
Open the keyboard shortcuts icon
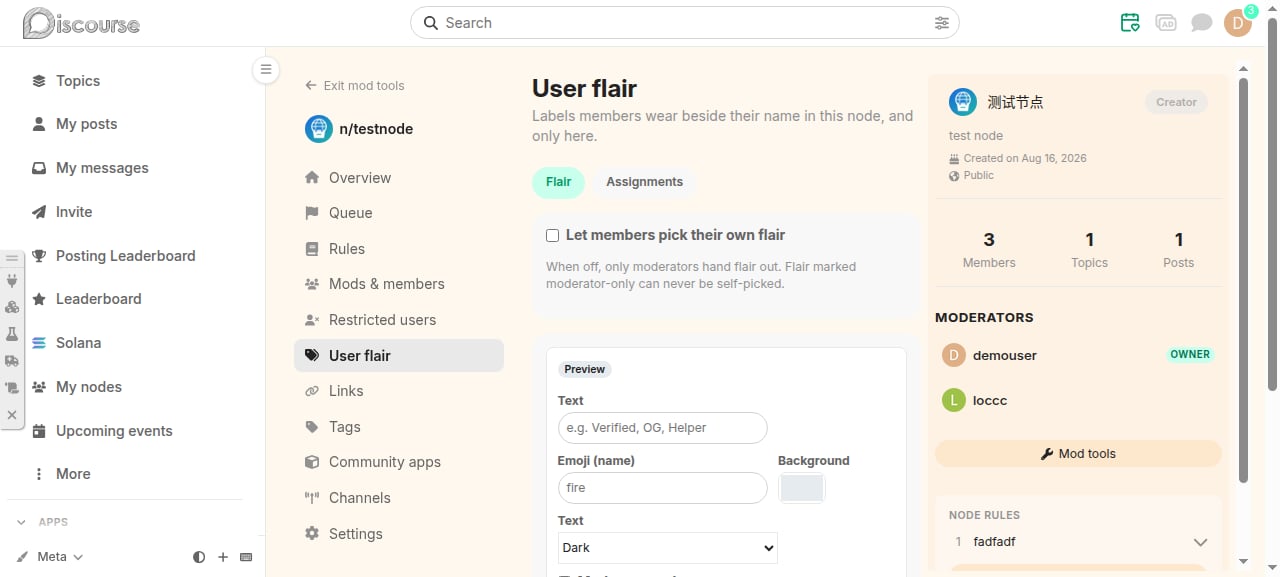coord(246,557)
